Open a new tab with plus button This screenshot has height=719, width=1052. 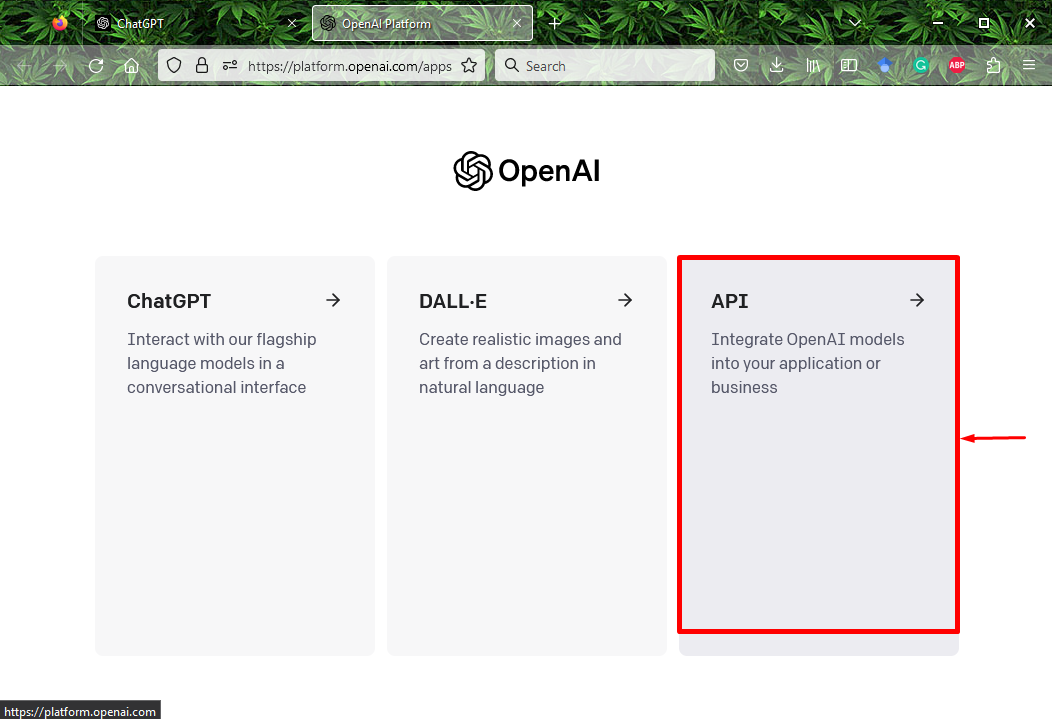tap(555, 23)
